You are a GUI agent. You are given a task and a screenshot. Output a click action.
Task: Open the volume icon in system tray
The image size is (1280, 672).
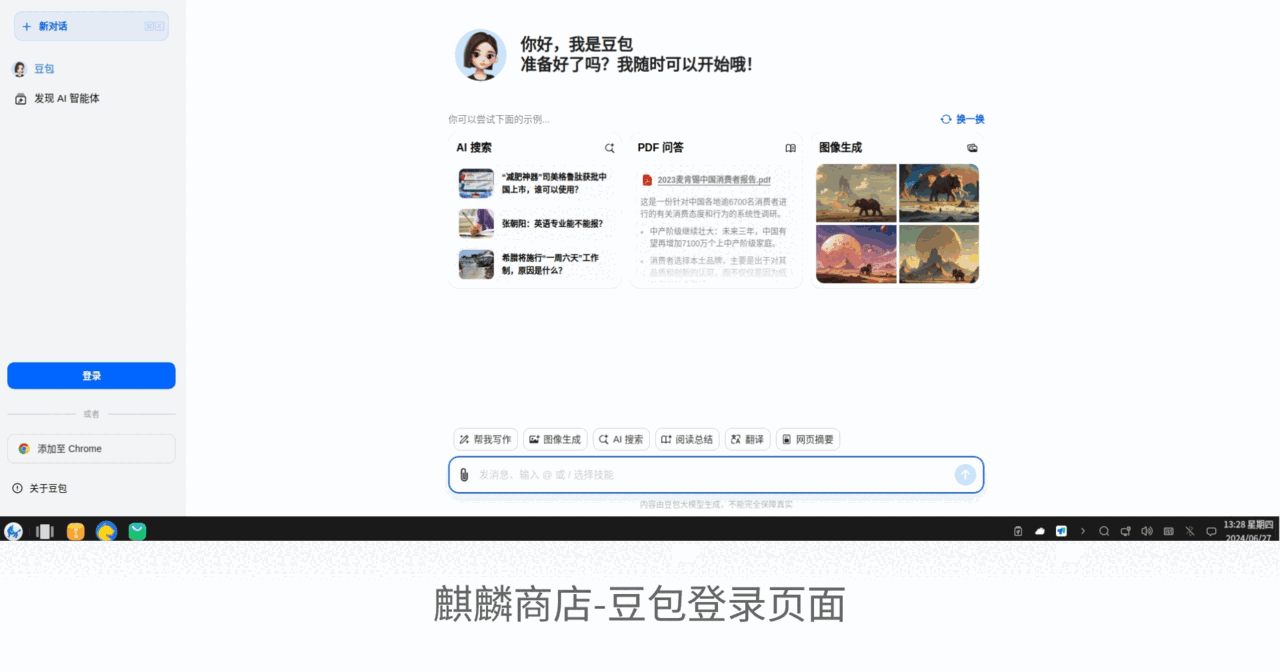1146,531
